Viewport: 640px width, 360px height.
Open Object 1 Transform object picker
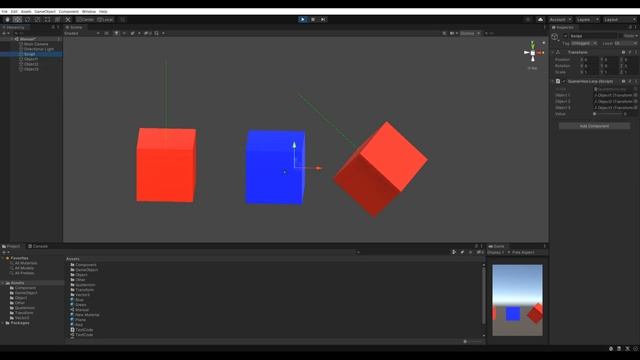(636, 95)
